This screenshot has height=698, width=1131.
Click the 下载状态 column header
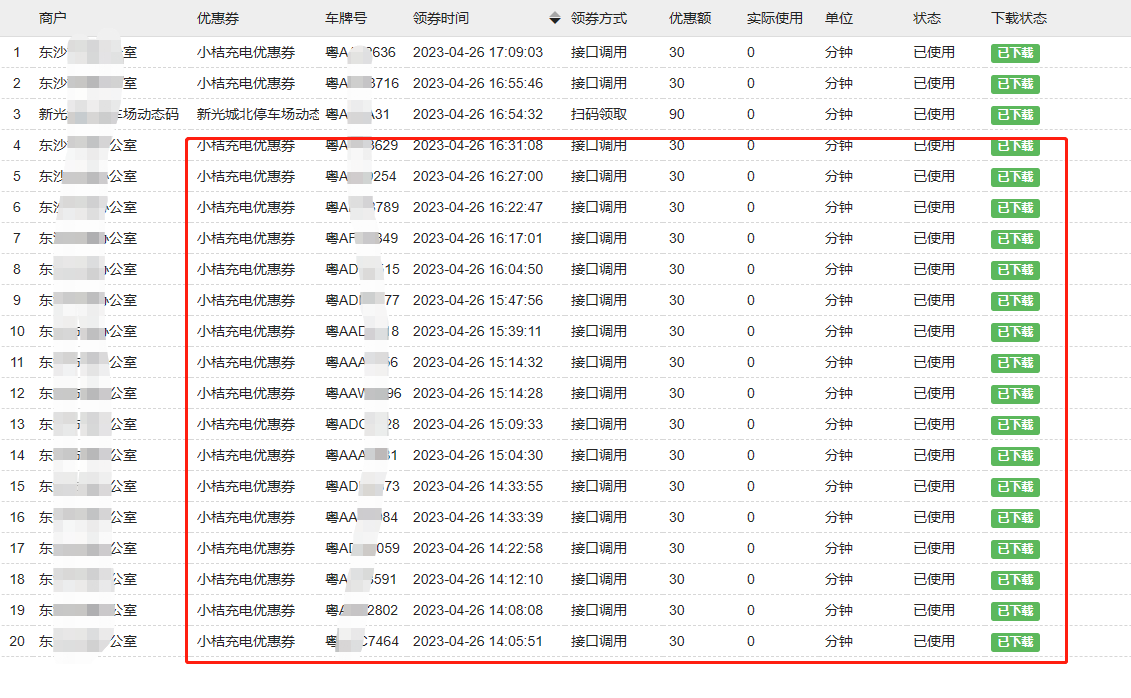click(1018, 19)
